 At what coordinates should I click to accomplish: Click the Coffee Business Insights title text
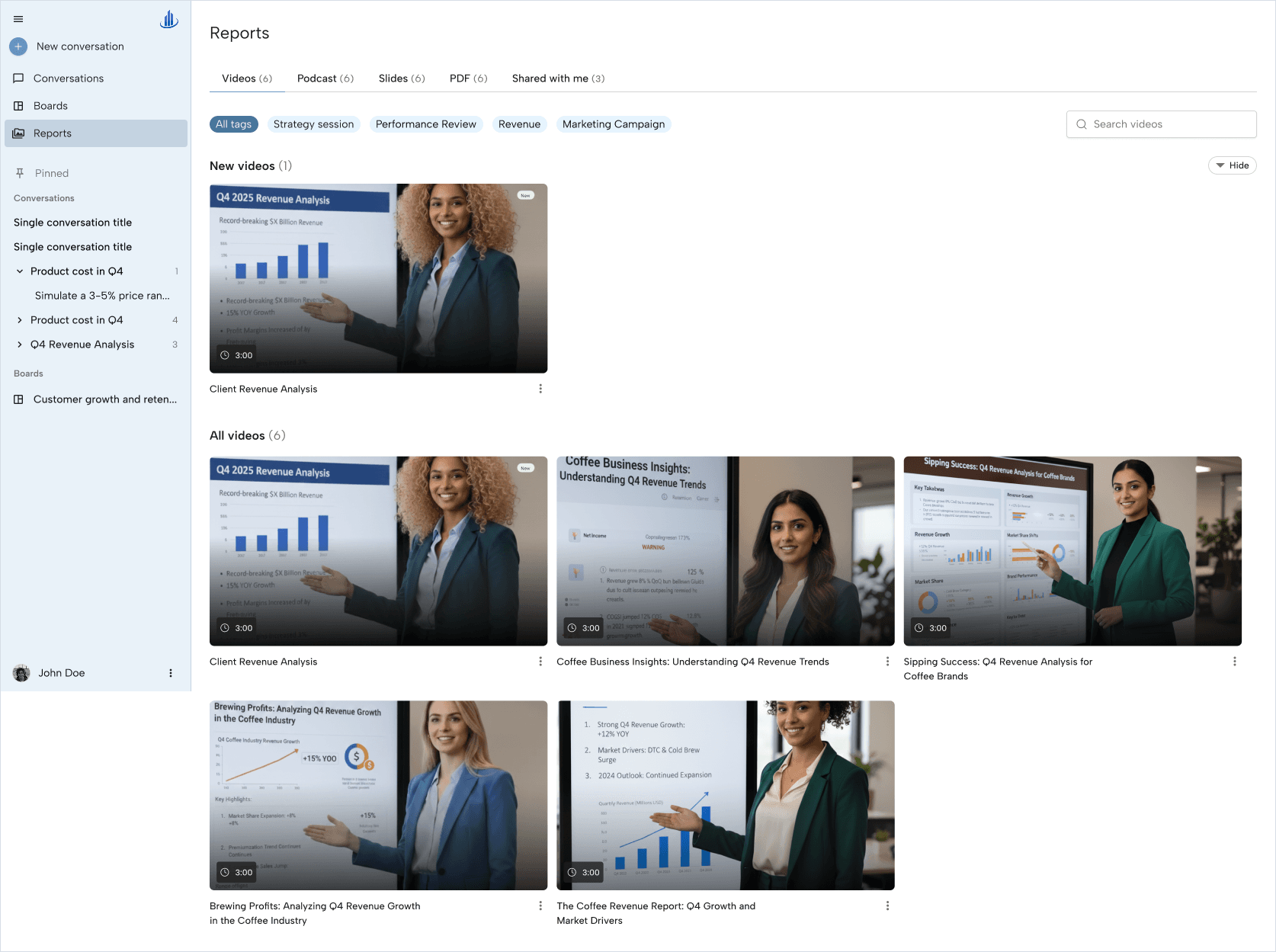click(x=693, y=662)
